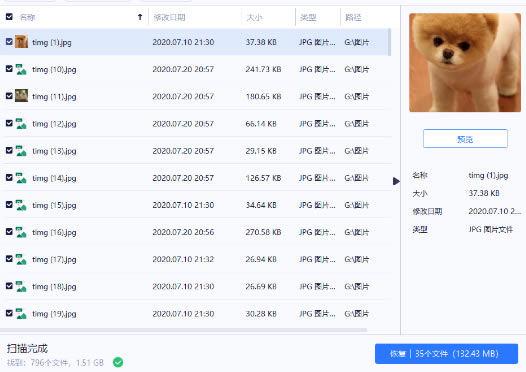Image resolution: width=526 pixels, height=372 pixels.
Task: Click the blue recover 35 files button
Action: coord(446,354)
